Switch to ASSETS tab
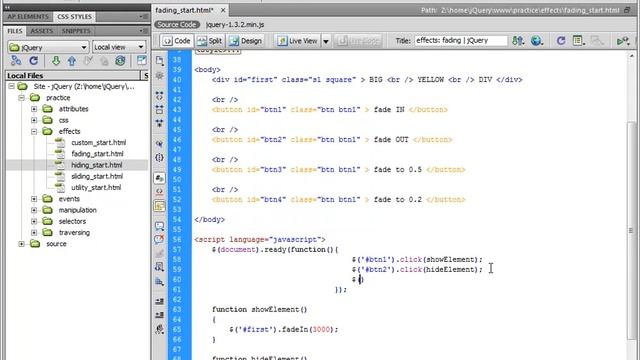640x360 pixels. click(42, 31)
